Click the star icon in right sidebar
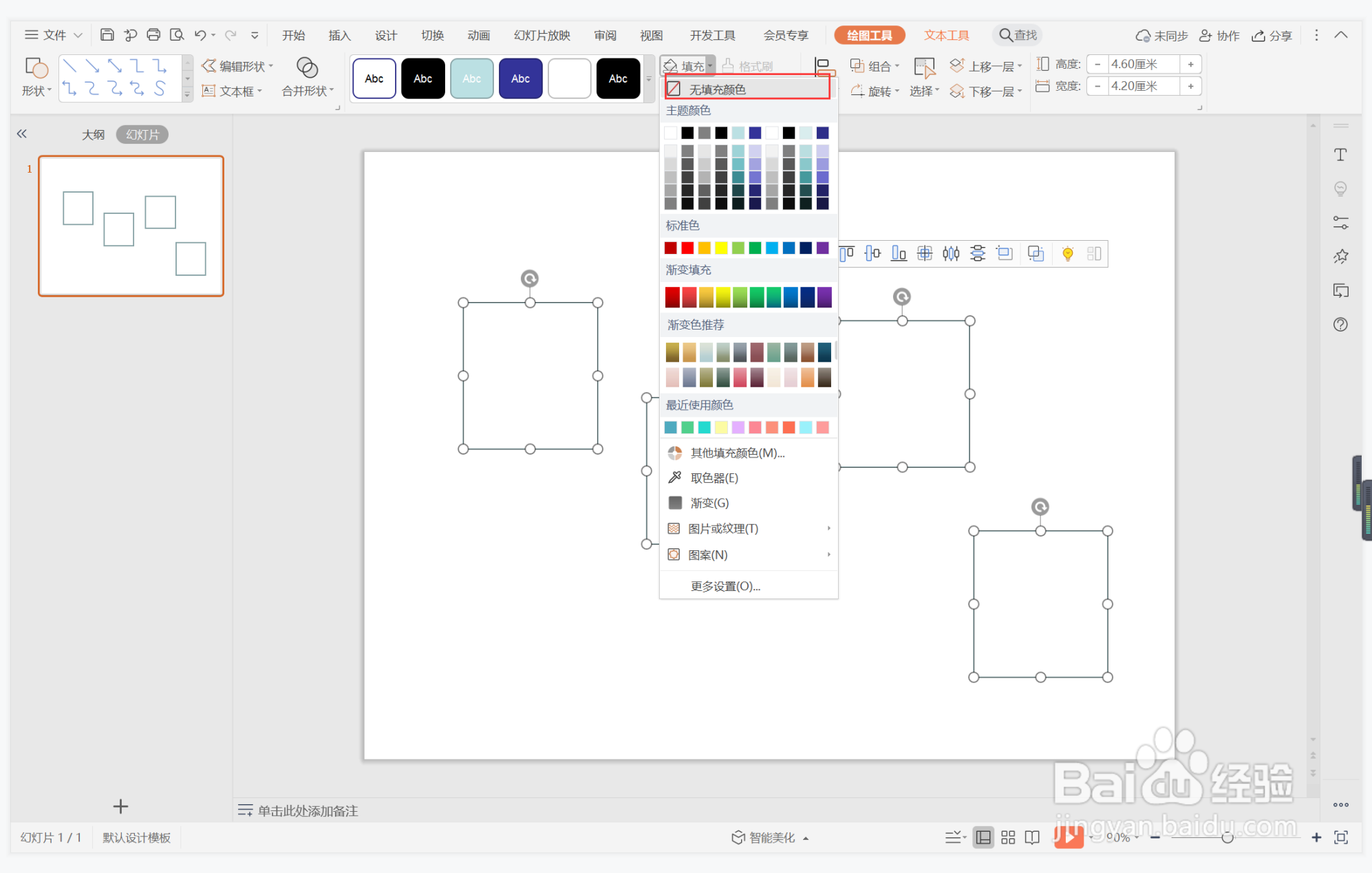 pyautogui.click(x=1340, y=257)
